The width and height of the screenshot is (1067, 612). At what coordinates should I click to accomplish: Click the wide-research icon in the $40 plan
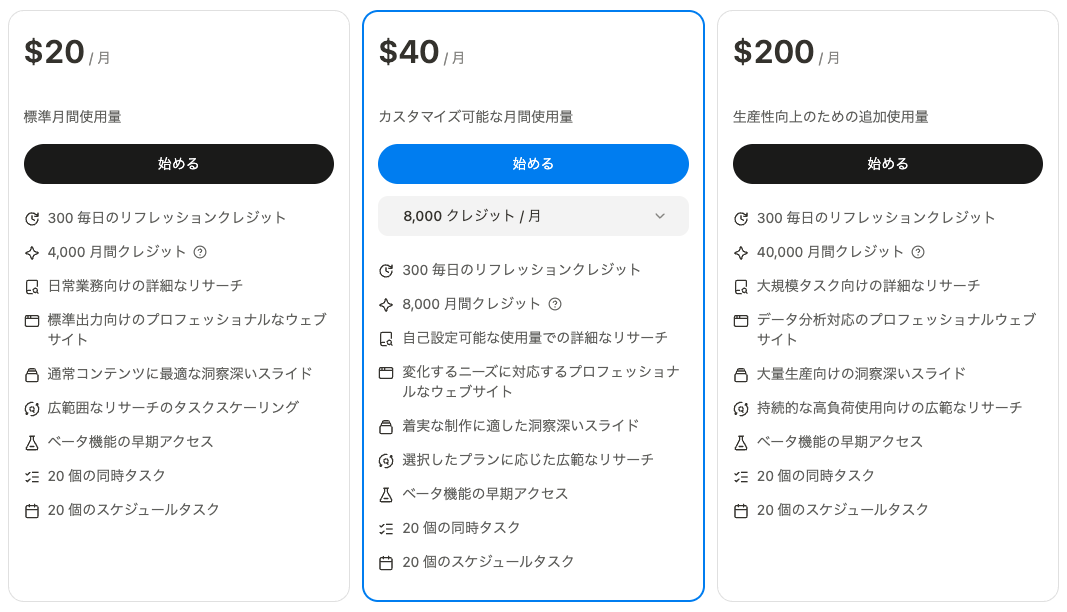(386, 460)
